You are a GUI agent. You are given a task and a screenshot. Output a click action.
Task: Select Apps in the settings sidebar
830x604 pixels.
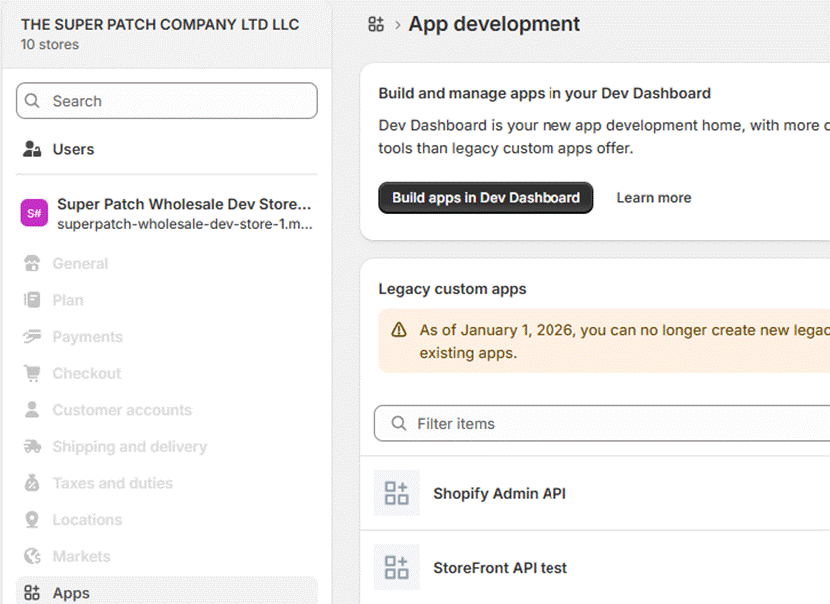point(167,591)
